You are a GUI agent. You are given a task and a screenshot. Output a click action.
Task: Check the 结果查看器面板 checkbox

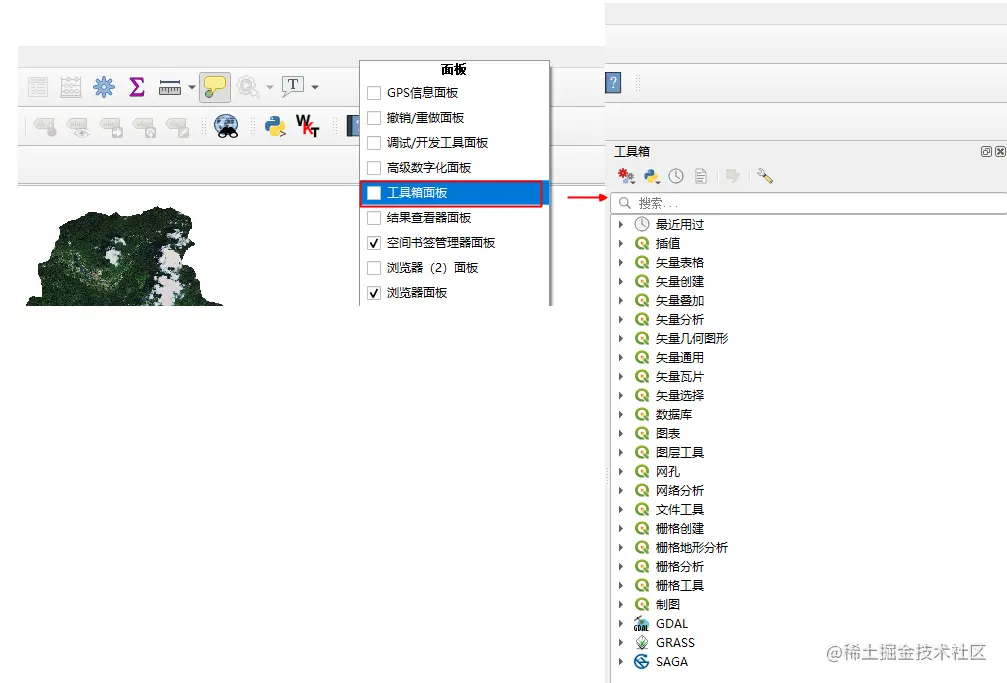tap(374, 218)
